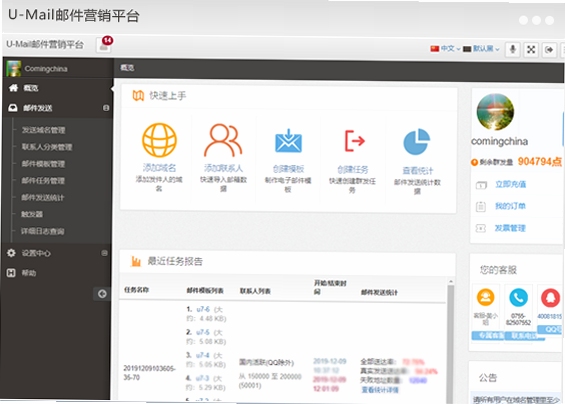Click the 快速上手 book icon
The width and height of the screenshot is (565, 404).
tap(138, 96)
